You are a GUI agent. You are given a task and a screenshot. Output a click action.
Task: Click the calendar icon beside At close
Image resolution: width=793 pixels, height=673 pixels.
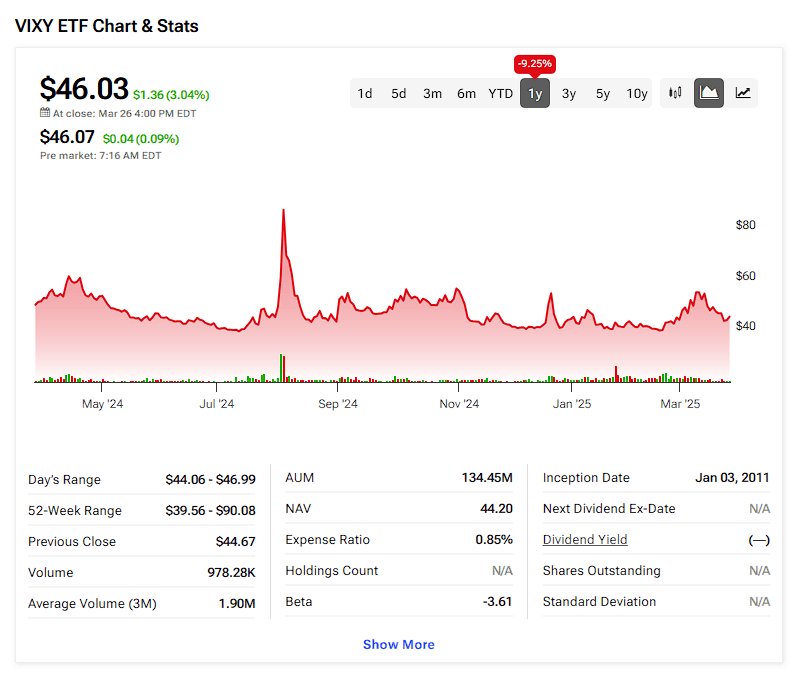45,113
